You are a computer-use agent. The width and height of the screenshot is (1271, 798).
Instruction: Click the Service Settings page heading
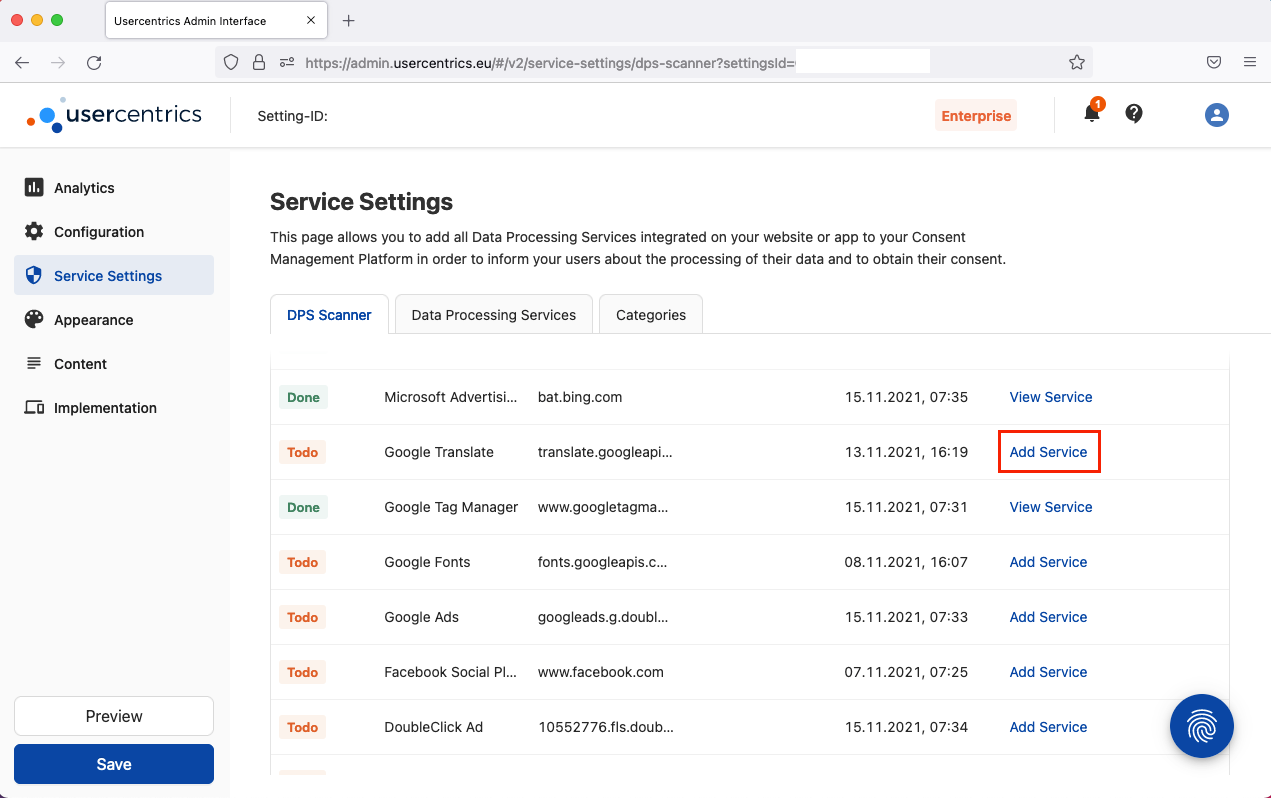tap(361, 202)
